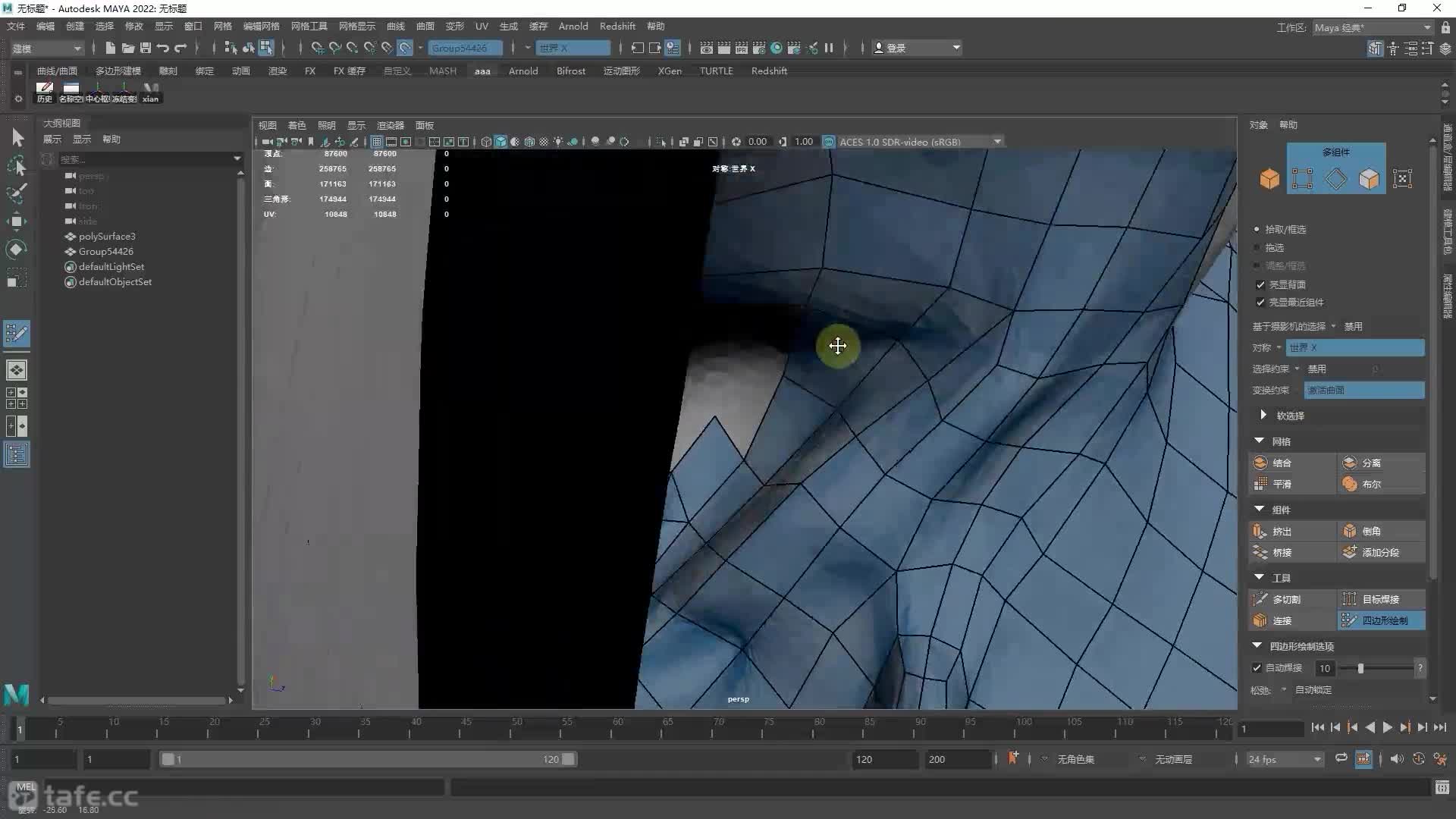Switch to the XGen shelf tab
This screenshot has width=1456, height=819.
click(670, 71)
